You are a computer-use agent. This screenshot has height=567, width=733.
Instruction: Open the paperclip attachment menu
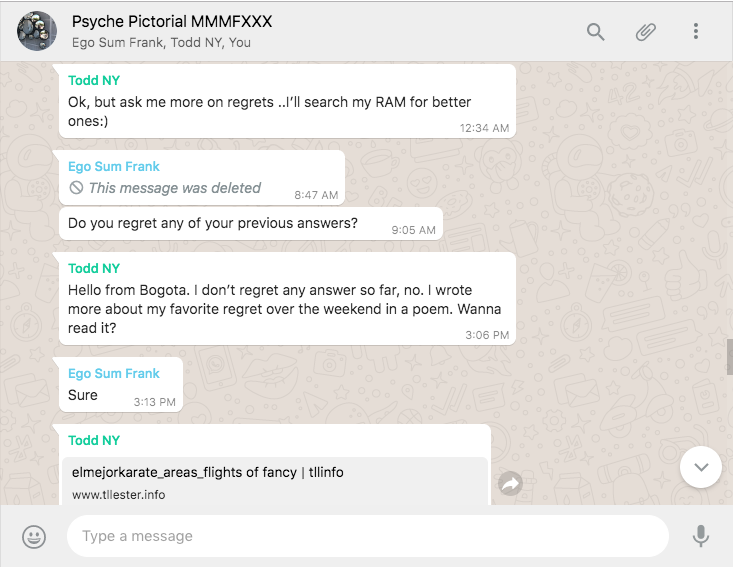[x=646, y=32]
